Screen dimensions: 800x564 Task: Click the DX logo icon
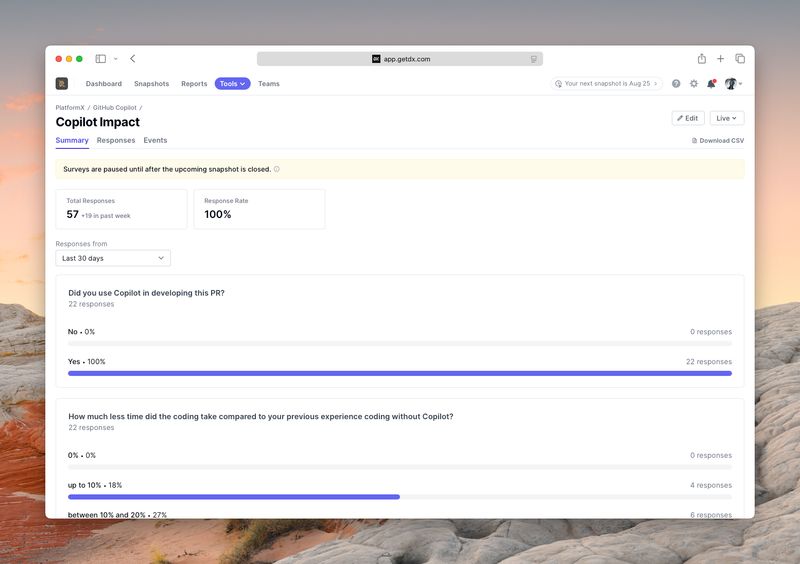62,84
